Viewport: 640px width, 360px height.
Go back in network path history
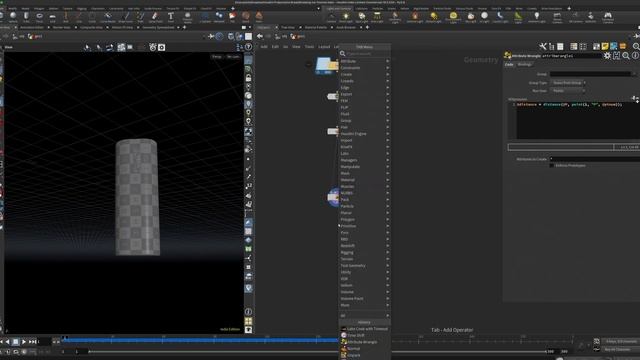(260, 36)
